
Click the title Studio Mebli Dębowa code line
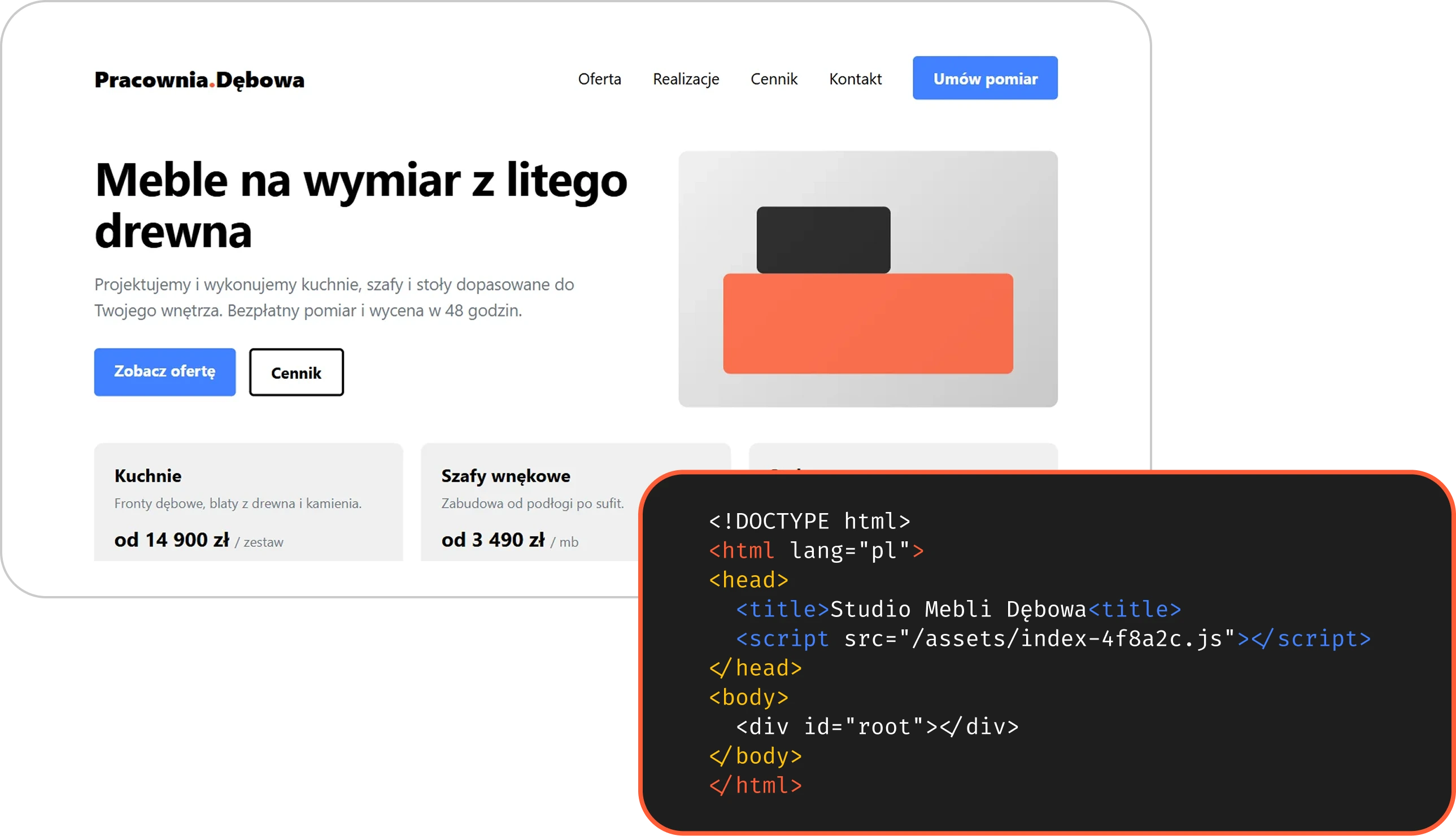(x=958, y=609)
